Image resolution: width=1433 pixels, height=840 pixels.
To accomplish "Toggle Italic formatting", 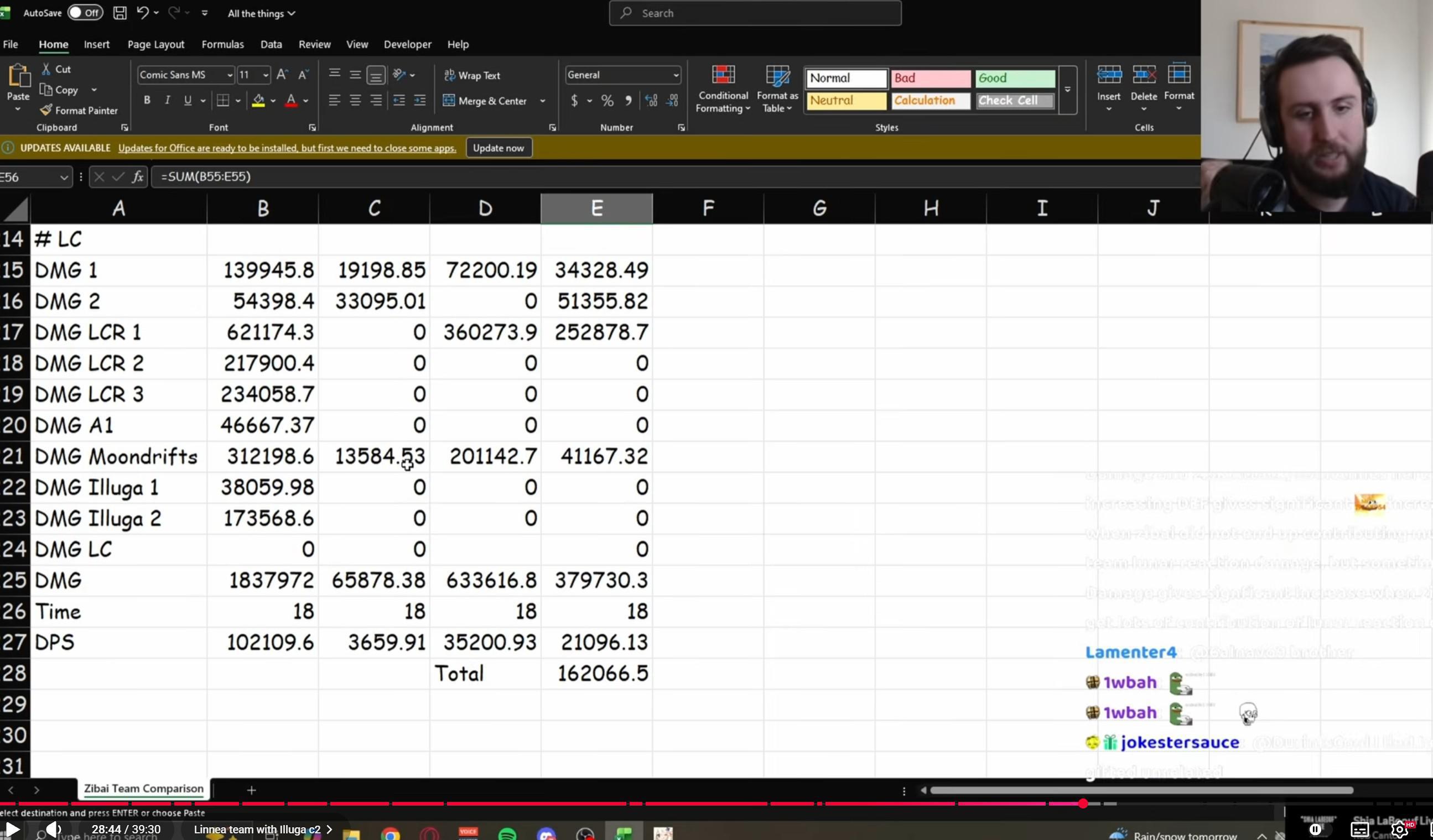I will (167, 101).
